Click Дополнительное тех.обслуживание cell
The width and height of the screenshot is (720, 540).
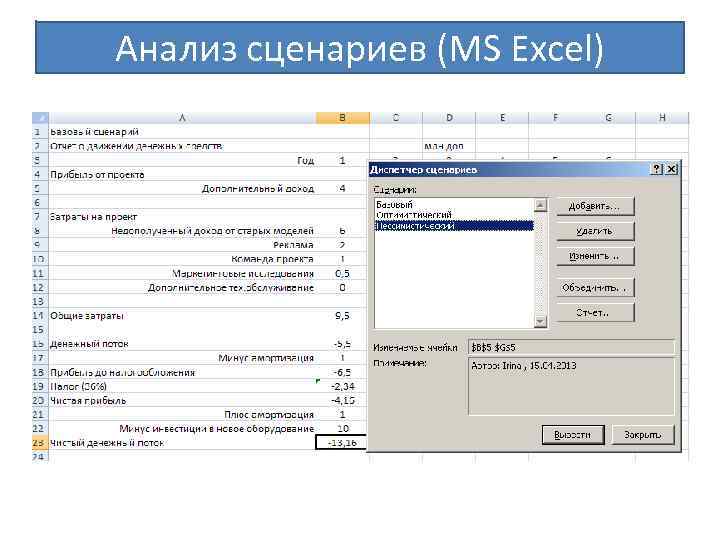[x=182, y=287]
